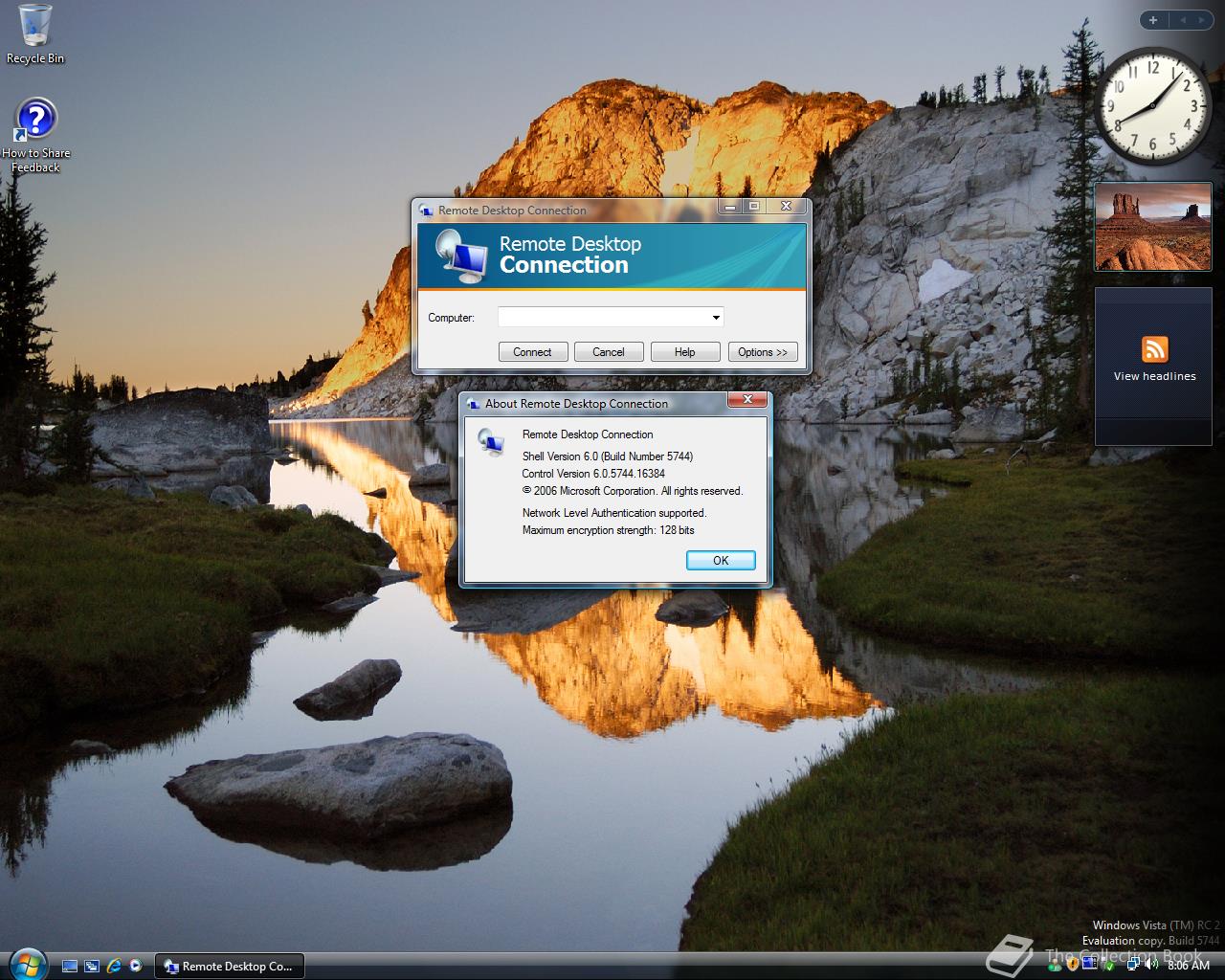Click the sidebar analog clock gadget

click(x=1152, y=105)
